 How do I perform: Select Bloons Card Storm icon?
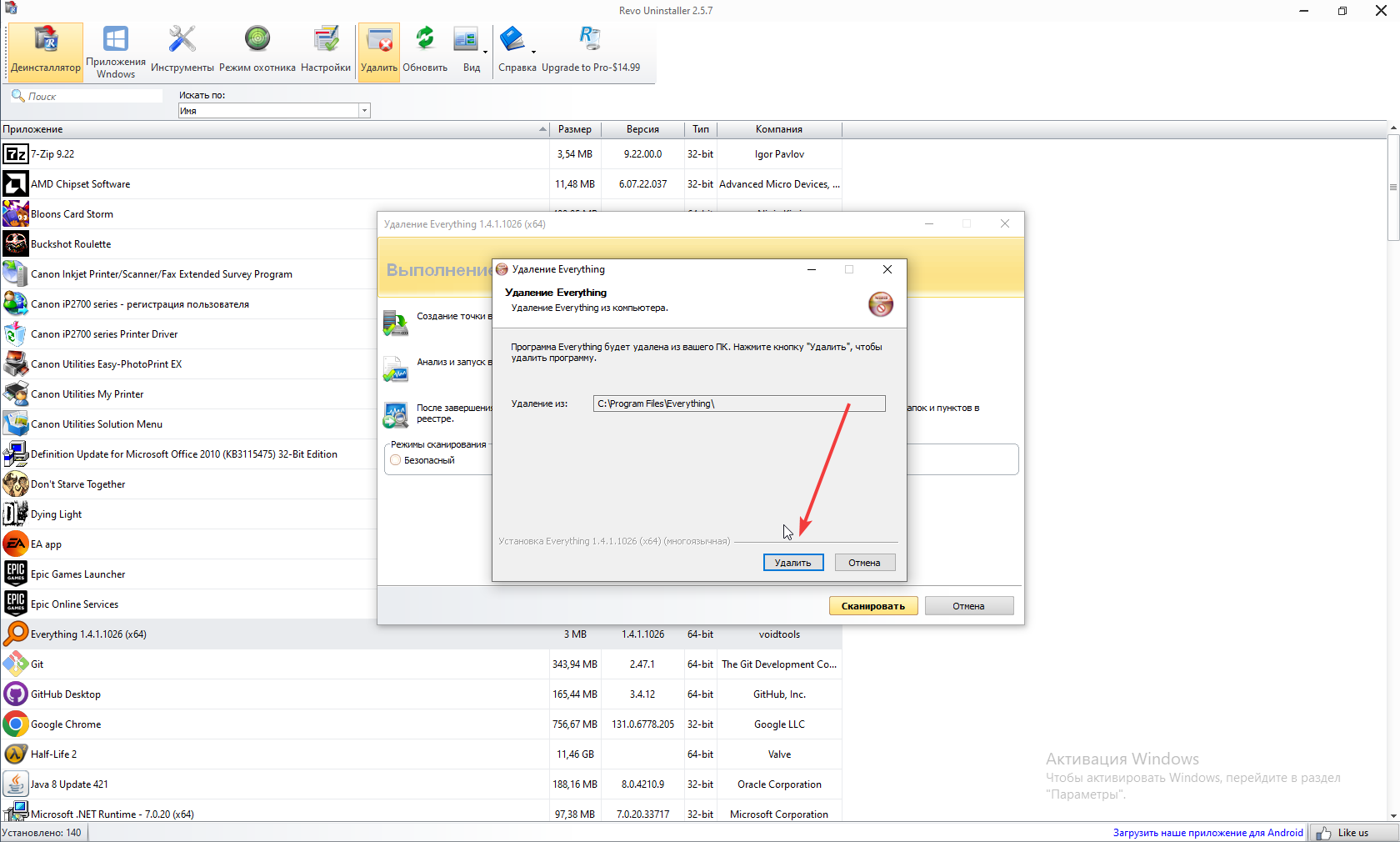(x=15, y=214)
